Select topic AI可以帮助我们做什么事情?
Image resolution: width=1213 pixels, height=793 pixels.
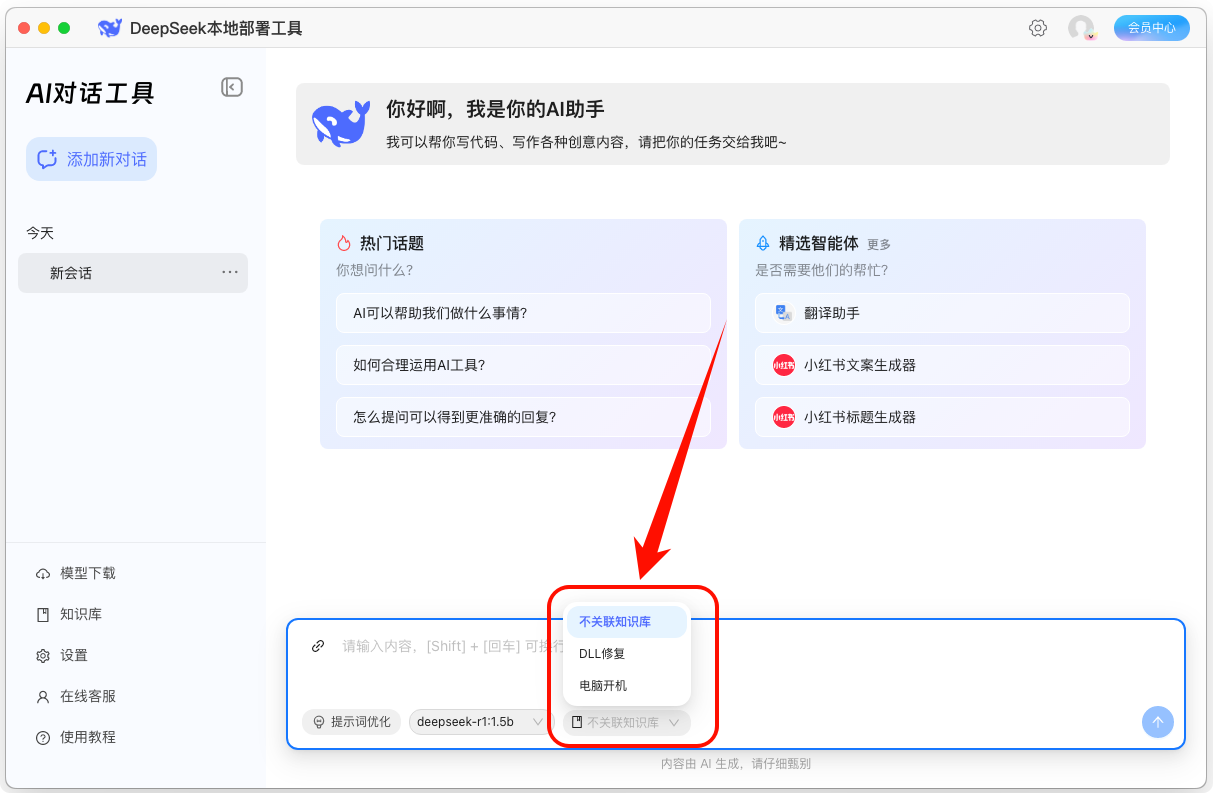click(523, 313)
